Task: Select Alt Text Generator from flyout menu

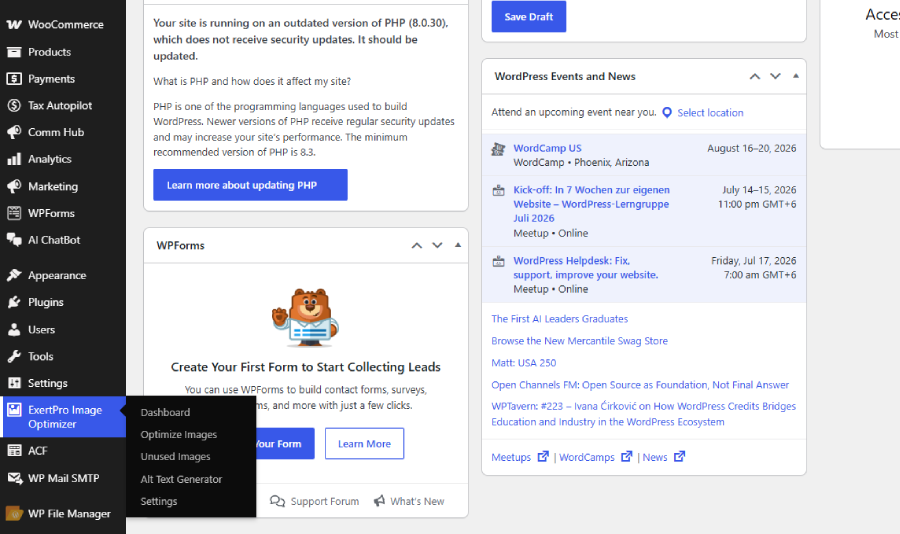Action: point(181,479)
